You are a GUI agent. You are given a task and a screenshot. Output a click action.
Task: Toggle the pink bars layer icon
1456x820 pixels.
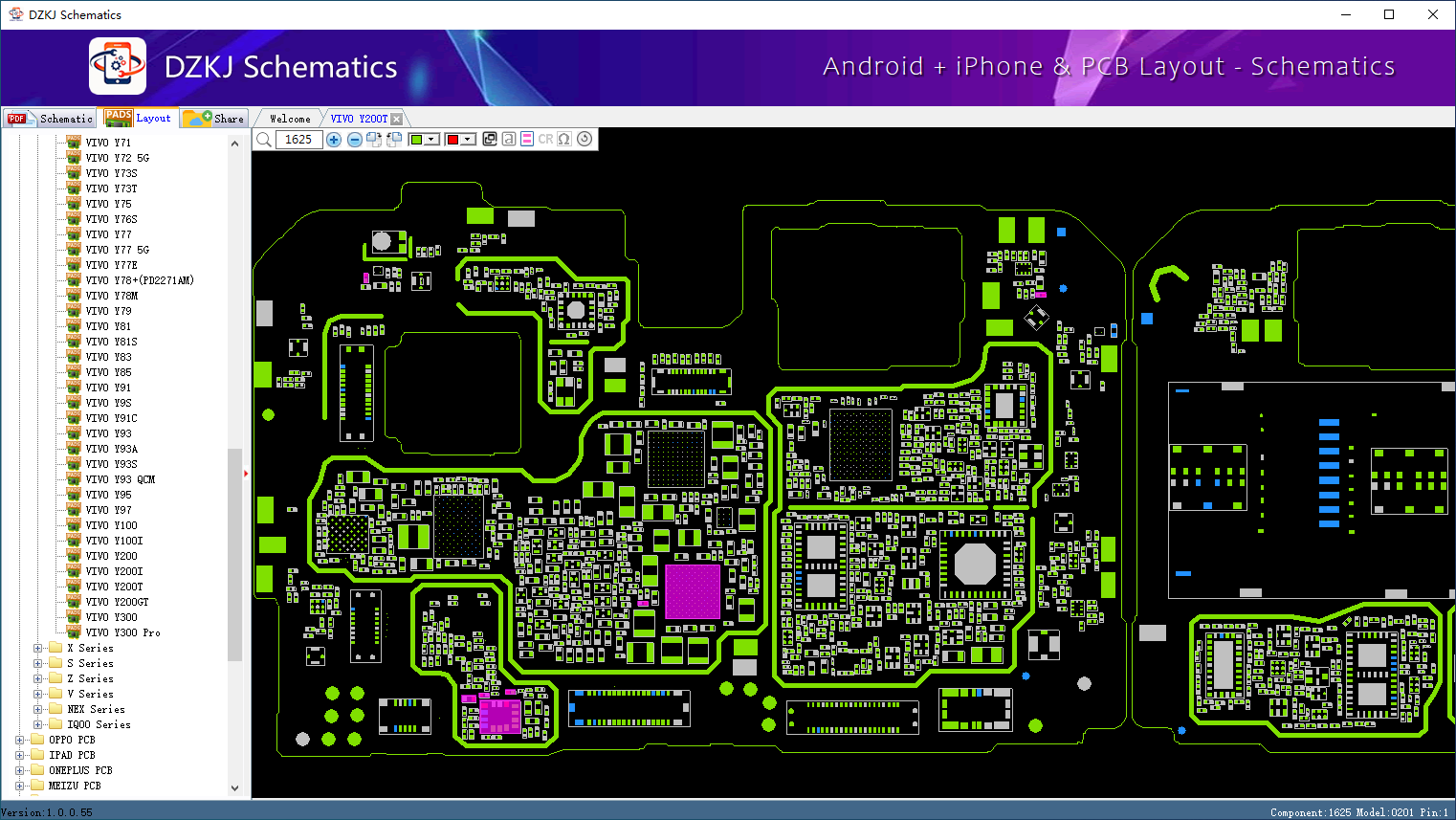[527, 139]
